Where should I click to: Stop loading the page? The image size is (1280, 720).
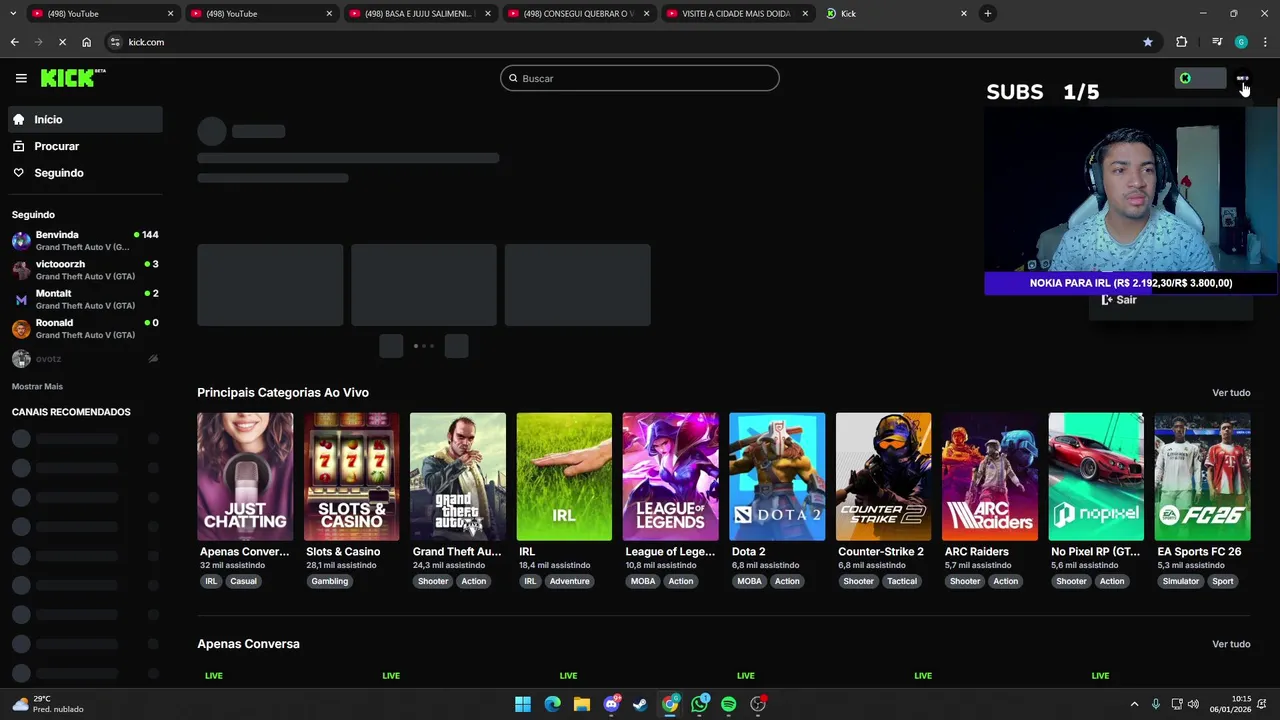62,42
